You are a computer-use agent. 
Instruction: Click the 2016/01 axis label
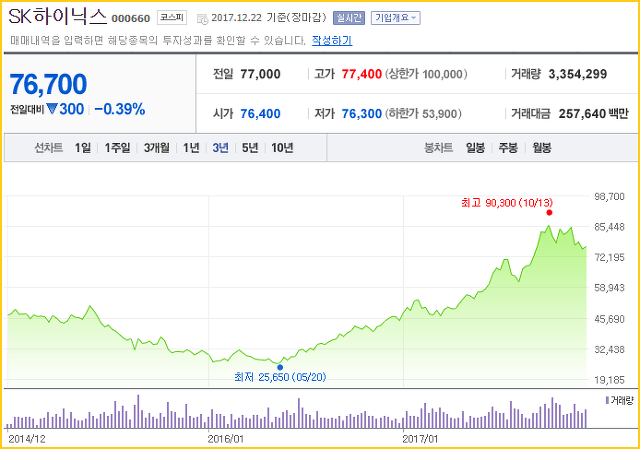[x=225, y=439]
